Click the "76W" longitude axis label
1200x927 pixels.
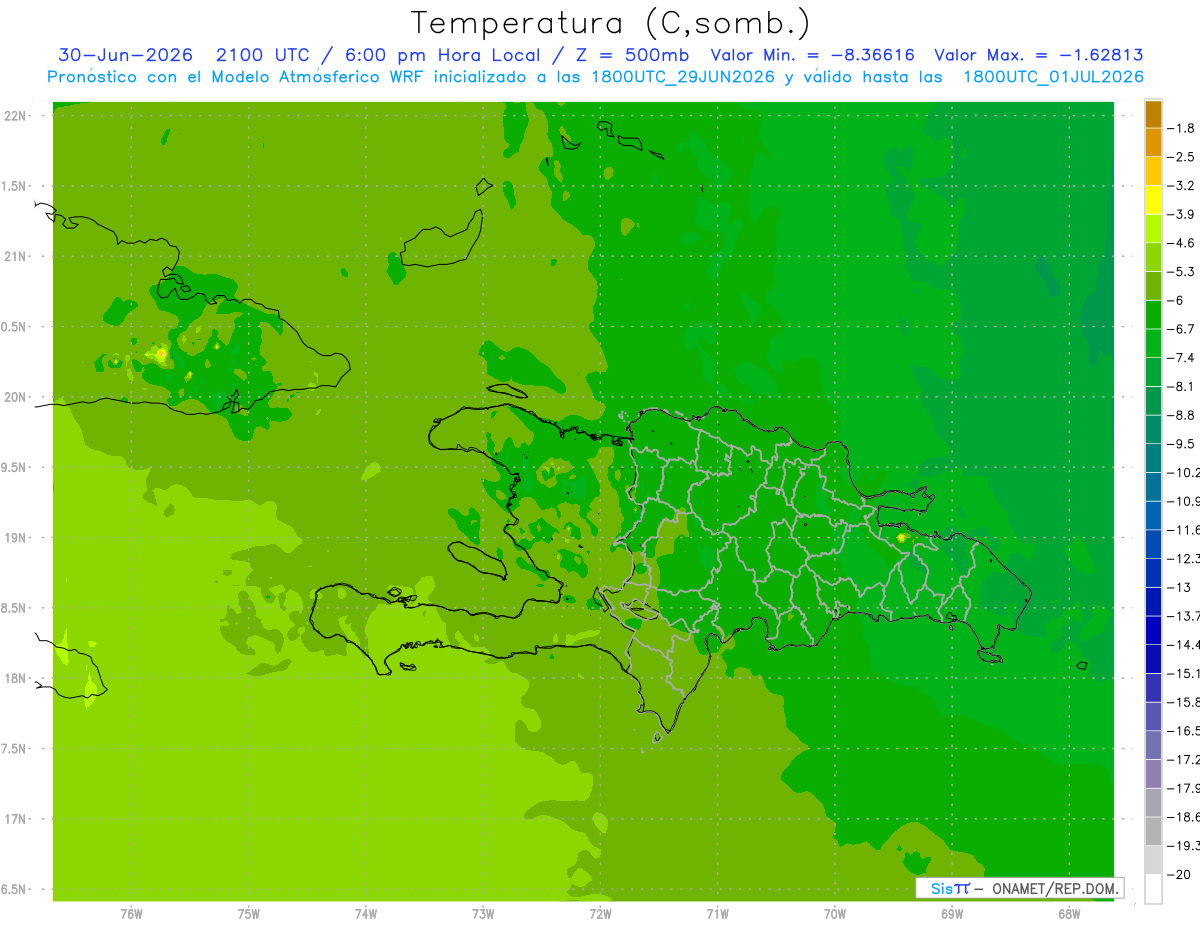point(131,913)
